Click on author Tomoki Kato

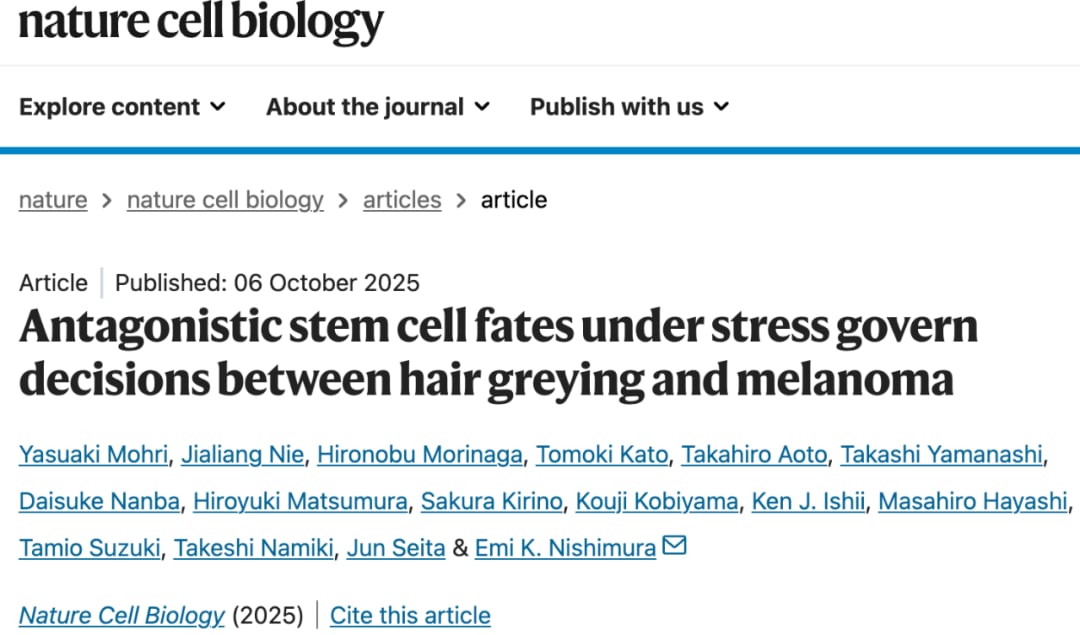tap(602, 455)
